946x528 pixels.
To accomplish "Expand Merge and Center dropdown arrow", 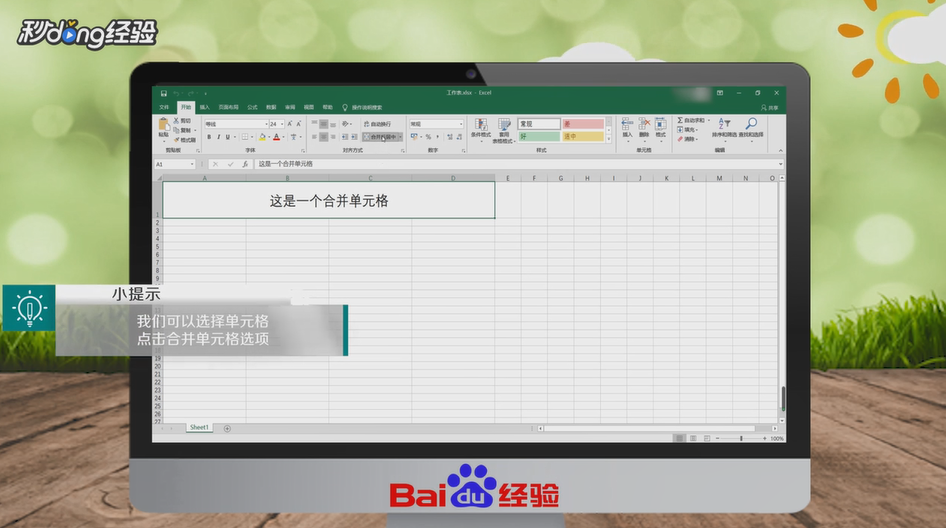I will (401, 137).
